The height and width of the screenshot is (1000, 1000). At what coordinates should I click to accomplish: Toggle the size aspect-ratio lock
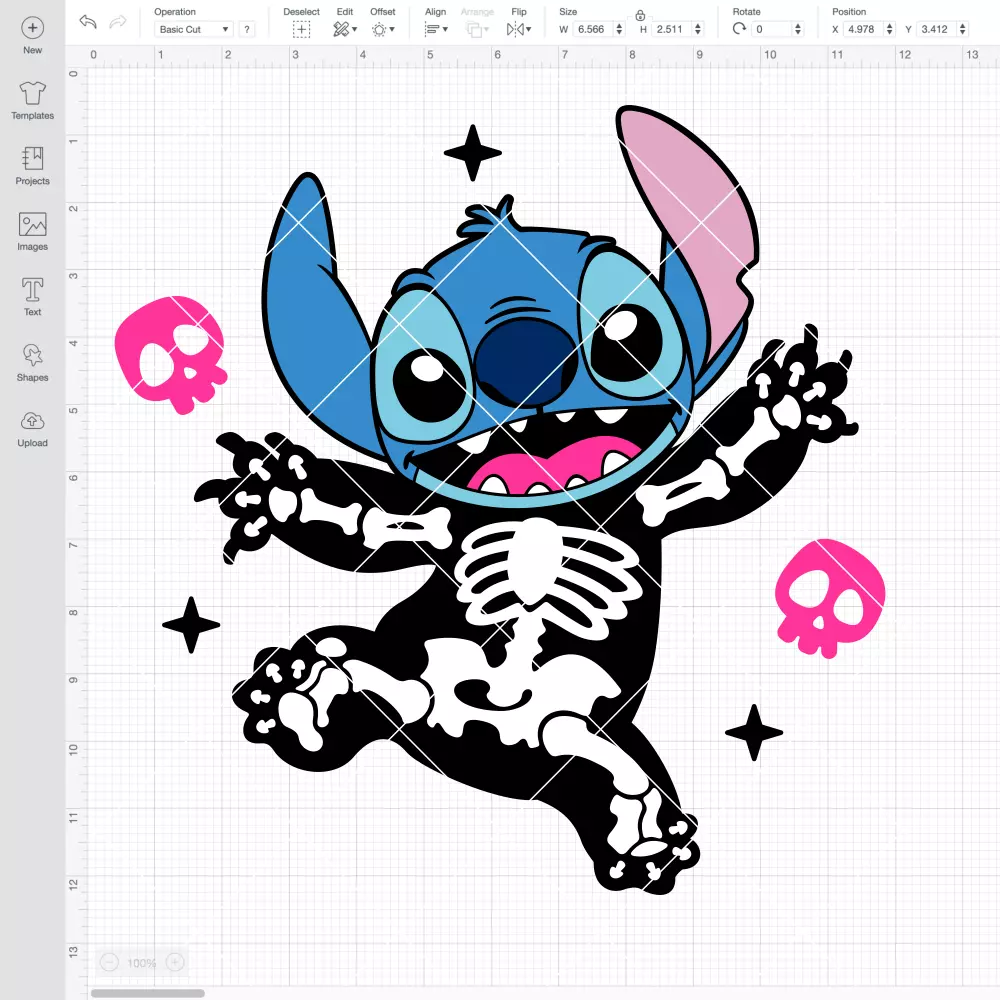(x=640, y=15)
